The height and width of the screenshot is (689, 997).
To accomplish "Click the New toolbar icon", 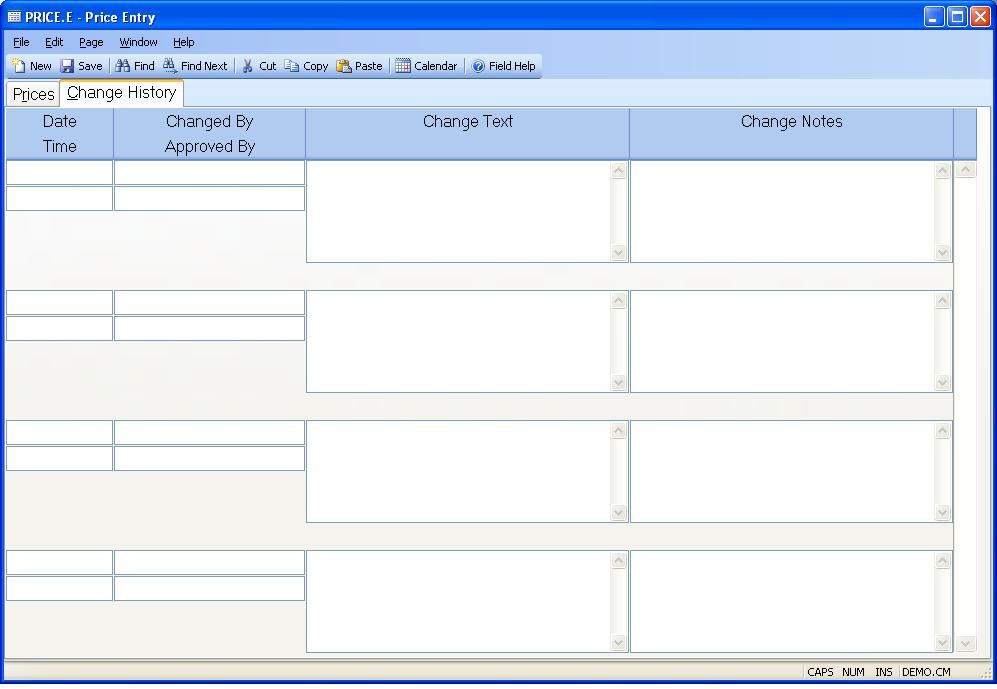I will point(20,66).
